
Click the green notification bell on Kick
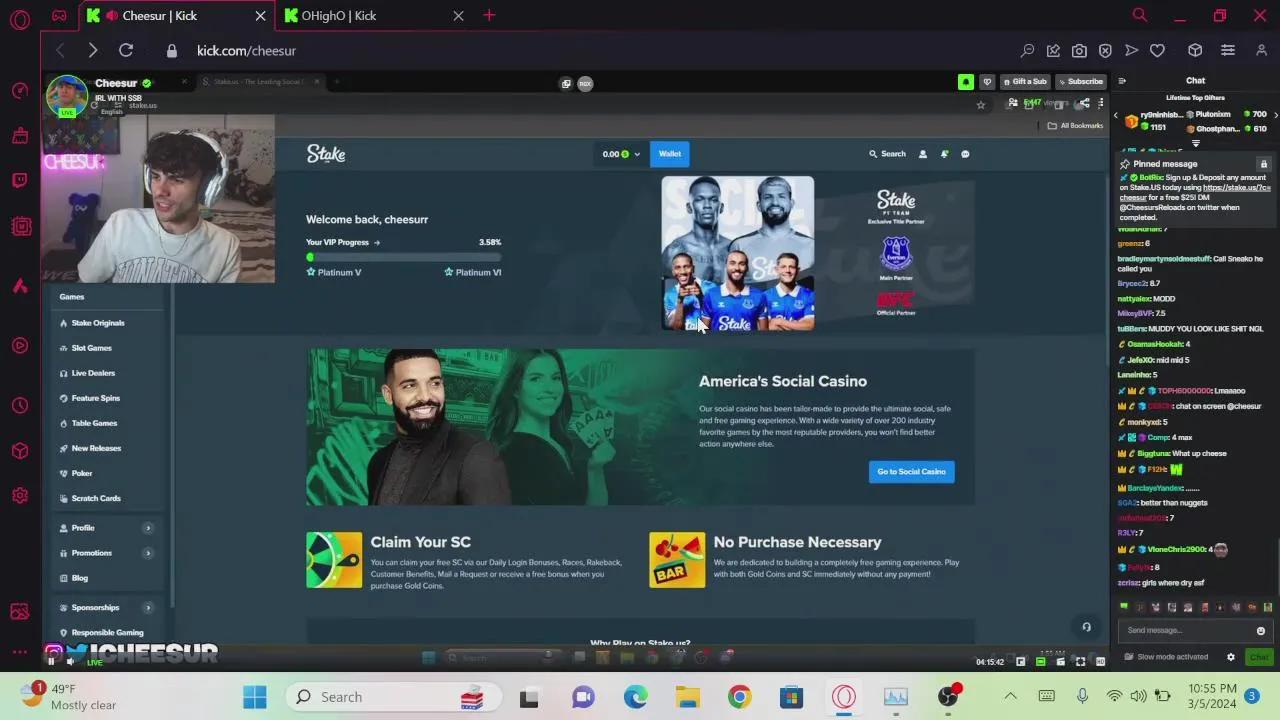coord(966,82)
